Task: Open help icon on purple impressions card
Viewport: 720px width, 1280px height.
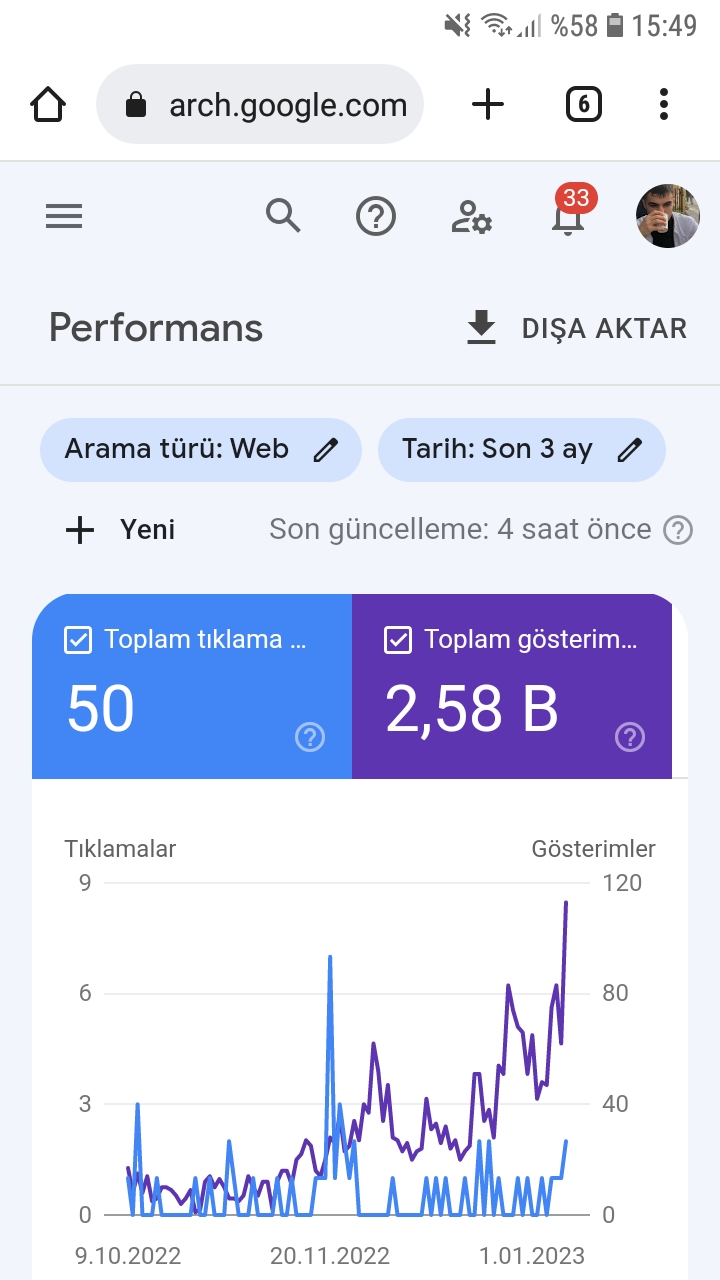Action: (x=630, y=738)
